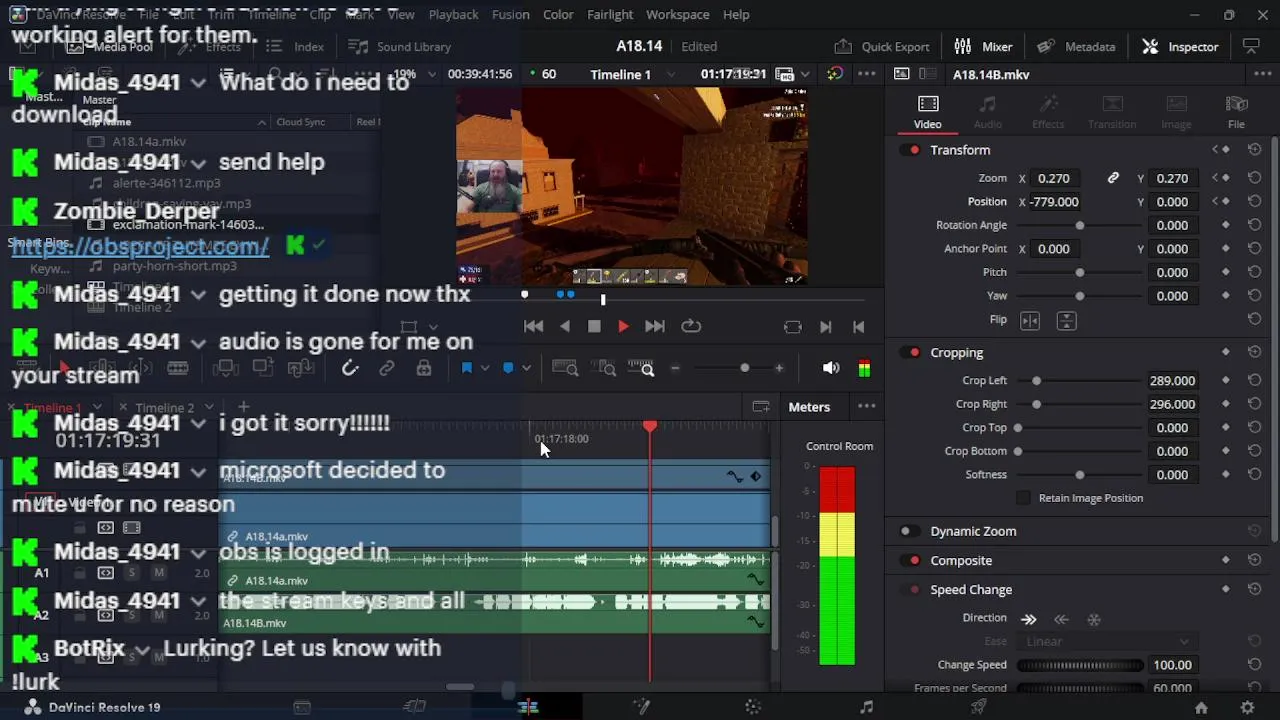Play in reverse
The width and height of the screenshot is (1280, 720).
(565, 326)
